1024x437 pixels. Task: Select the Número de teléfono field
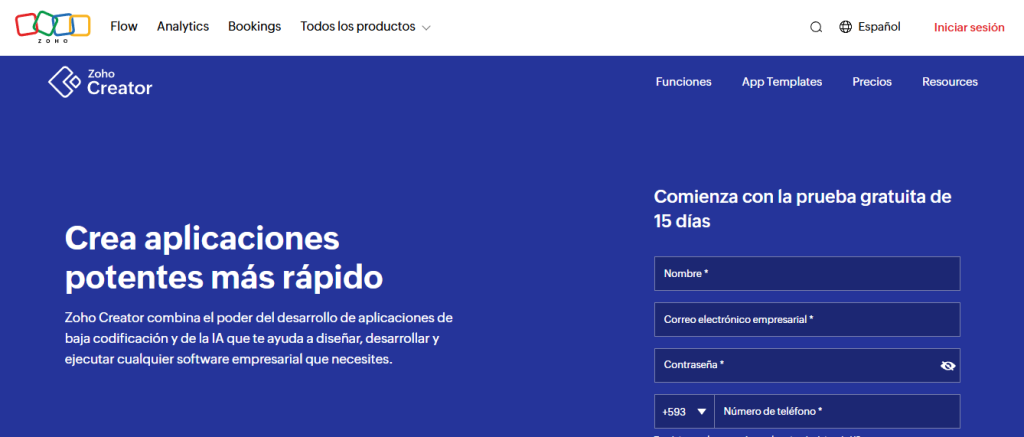pos(838,412)
